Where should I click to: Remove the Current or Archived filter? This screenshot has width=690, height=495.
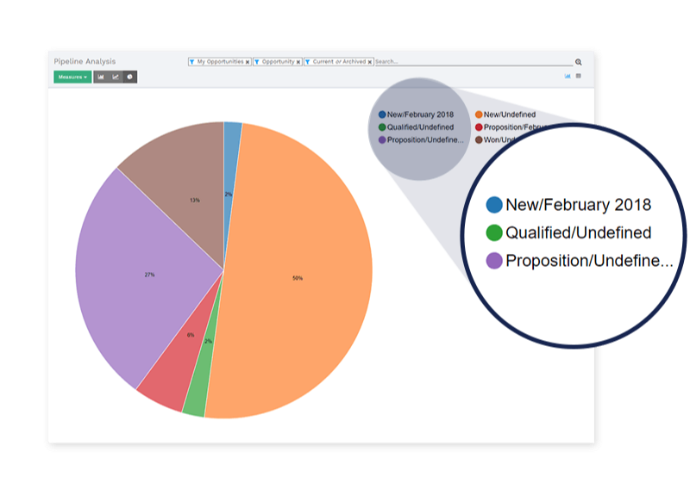pyautogui.click(x=369, y=62)
